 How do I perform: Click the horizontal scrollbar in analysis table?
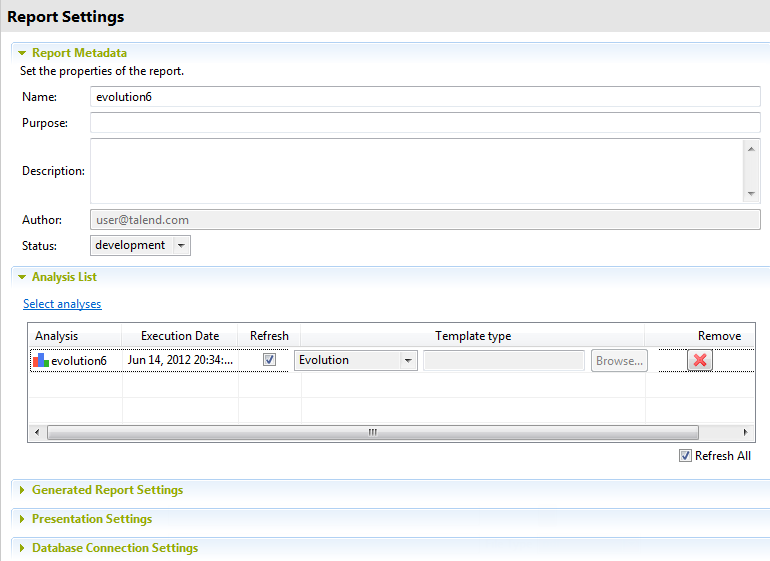coord(372,432)
